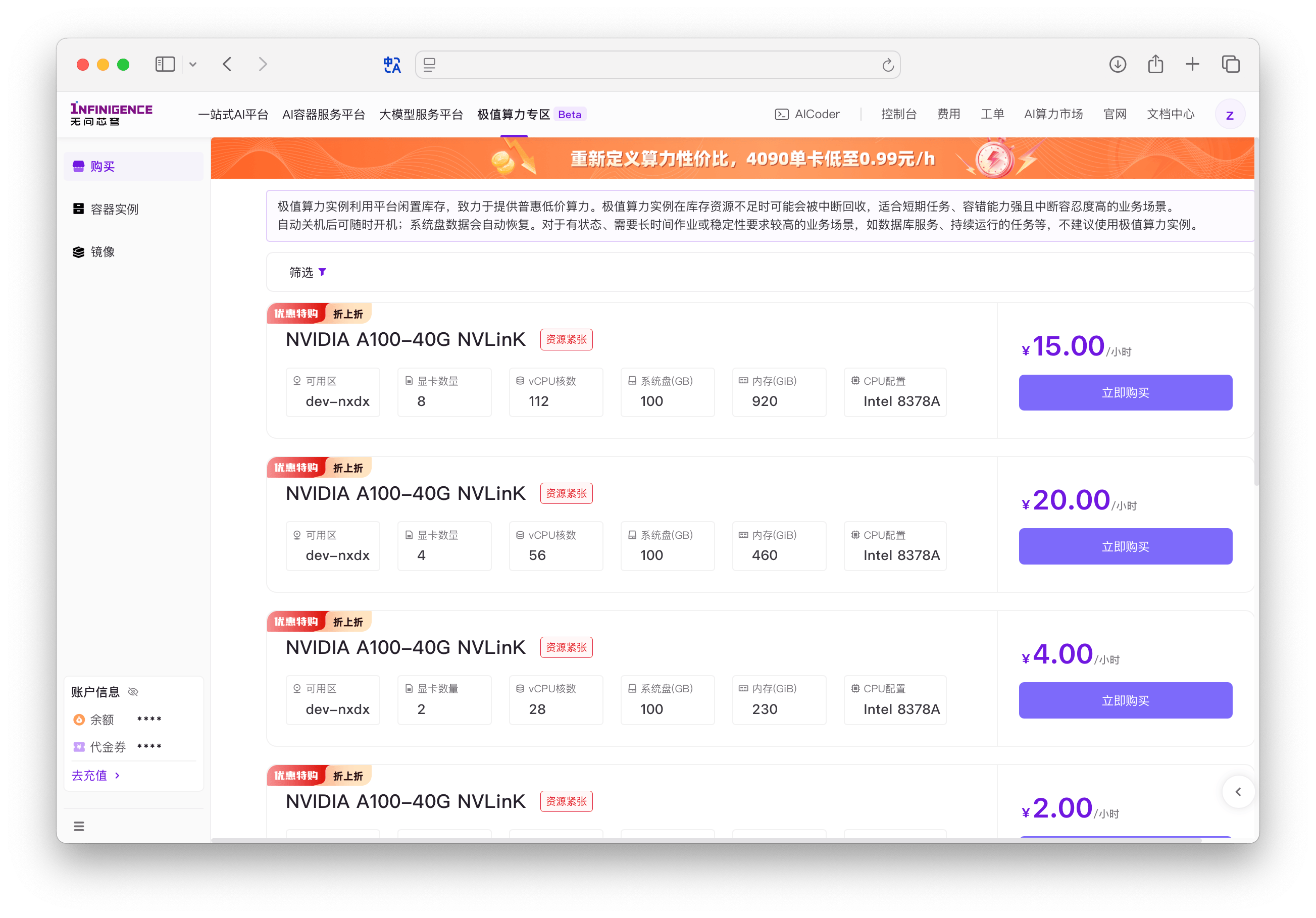The width and height of the screenshot is (1316, 918).
Task: Click vCPU核数 value 112
Action: [x=539, y=401]
